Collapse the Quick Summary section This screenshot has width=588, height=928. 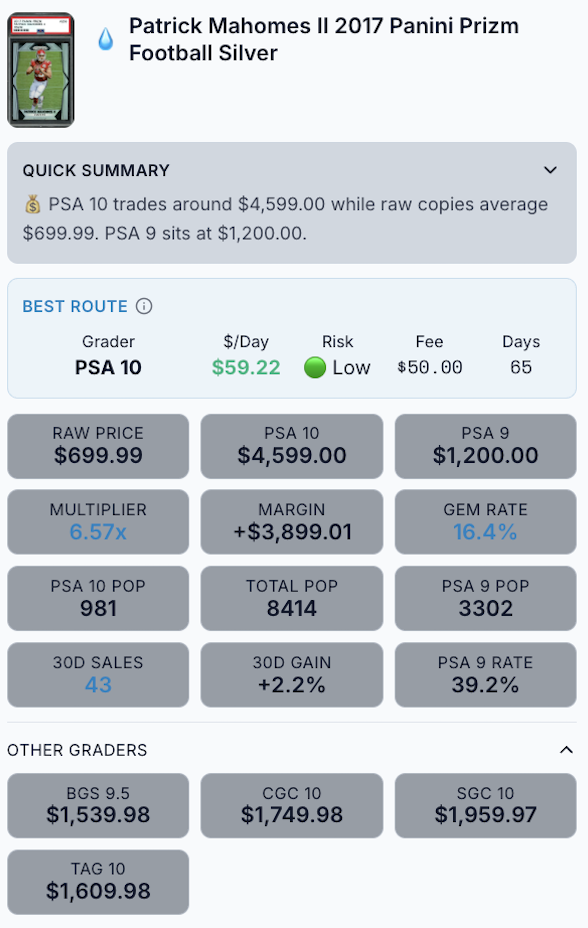[x=549, y=170]
